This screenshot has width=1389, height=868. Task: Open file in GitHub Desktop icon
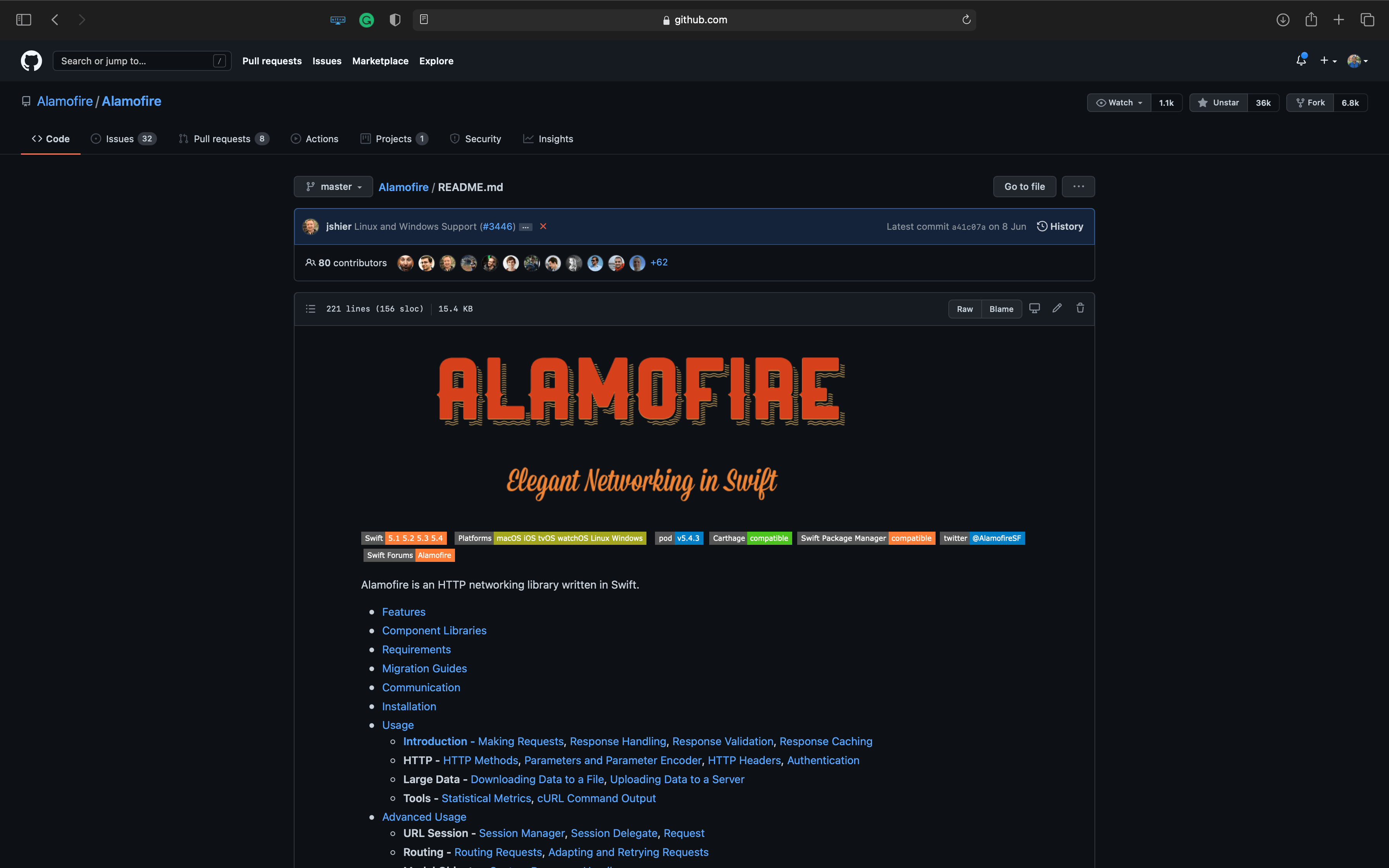click(1034, 308)
